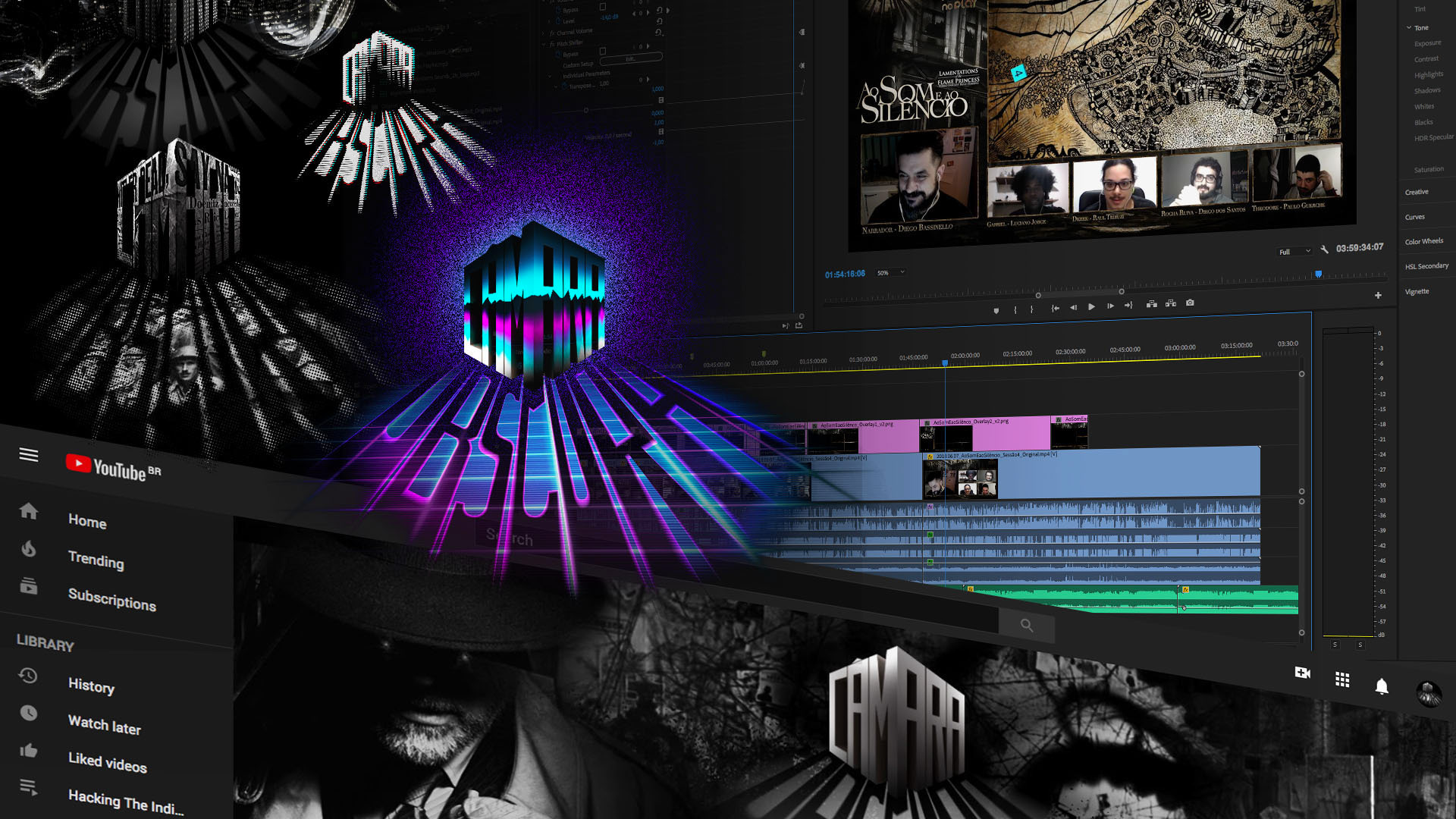Click the Export Frame camera icon

(x=1190, y=303)
